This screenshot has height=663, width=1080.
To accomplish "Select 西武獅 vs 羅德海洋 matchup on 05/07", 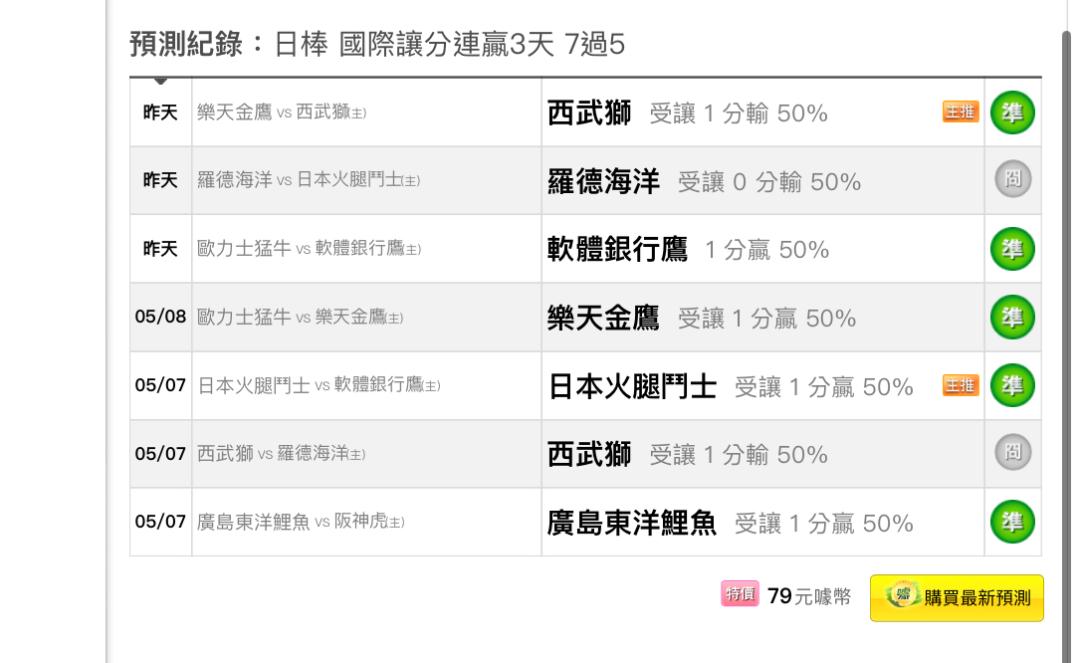I will tap(280, 453).
